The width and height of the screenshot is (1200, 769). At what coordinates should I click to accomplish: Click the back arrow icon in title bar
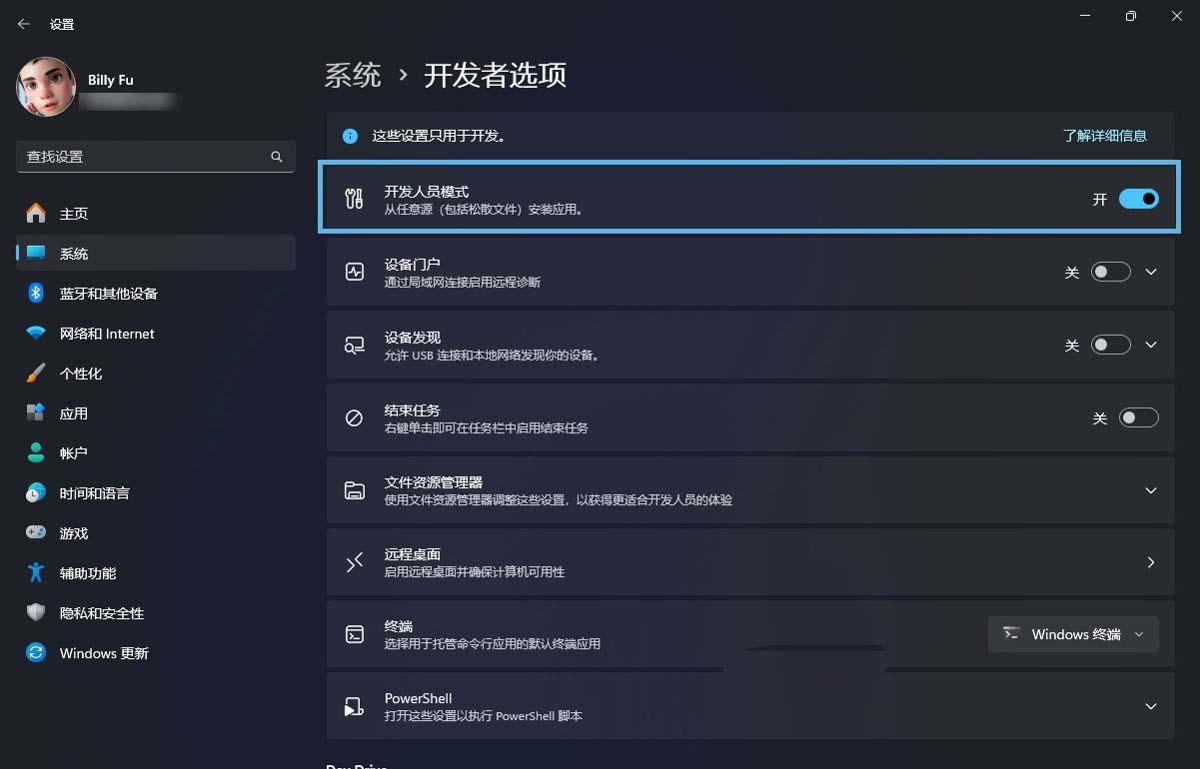[x=24, y=24]
